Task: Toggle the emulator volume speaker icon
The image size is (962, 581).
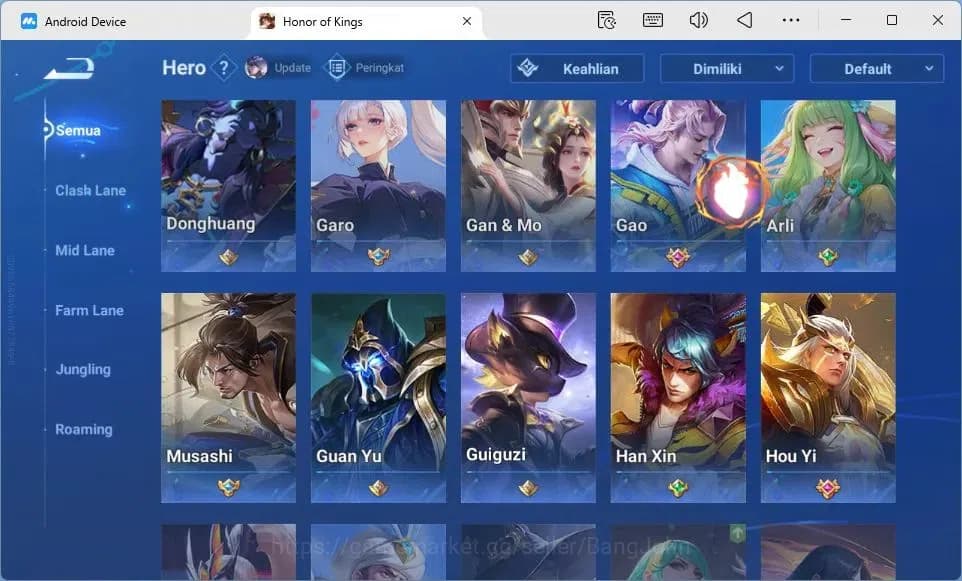Action: point(698,20)
